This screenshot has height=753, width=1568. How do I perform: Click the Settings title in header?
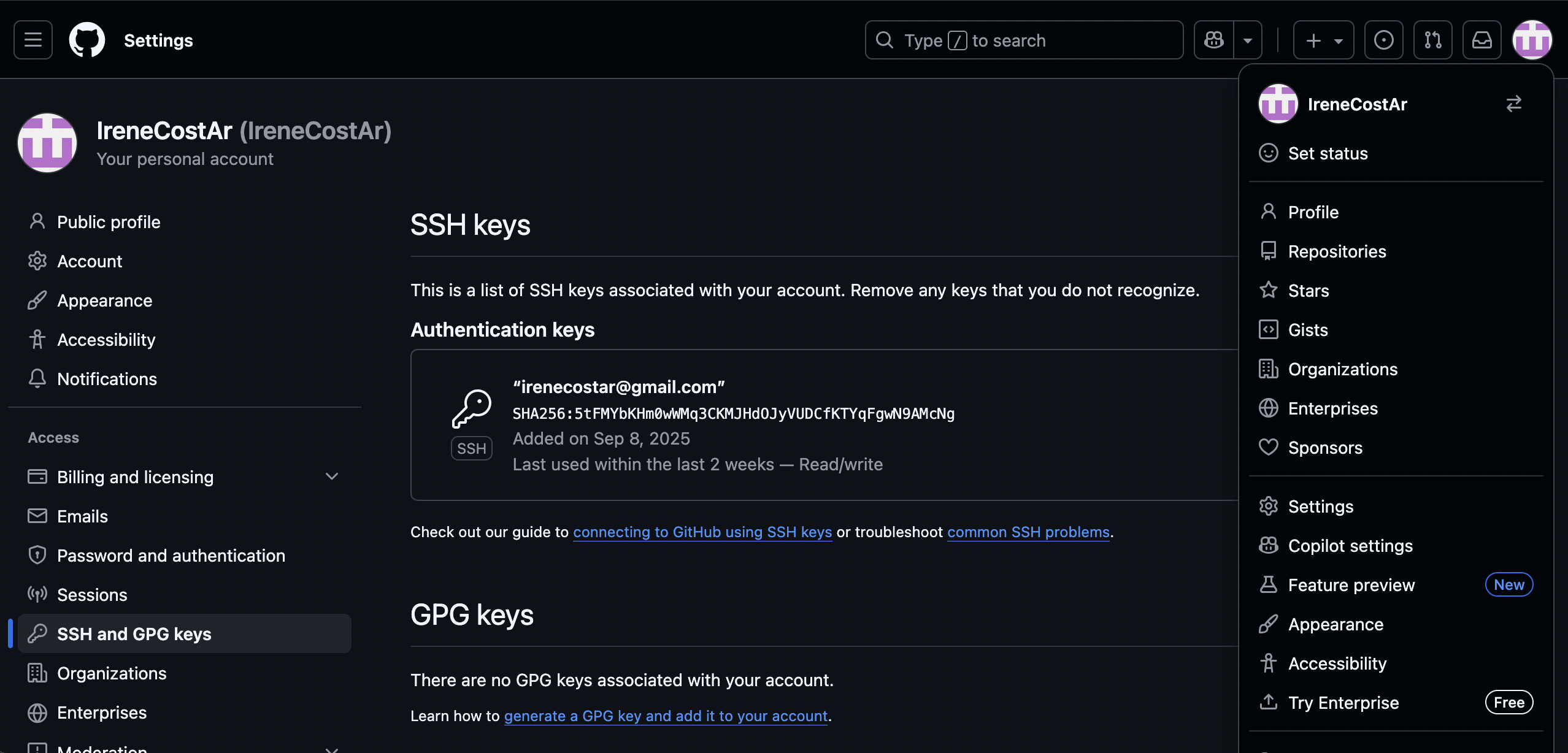(x=158, y=40)
